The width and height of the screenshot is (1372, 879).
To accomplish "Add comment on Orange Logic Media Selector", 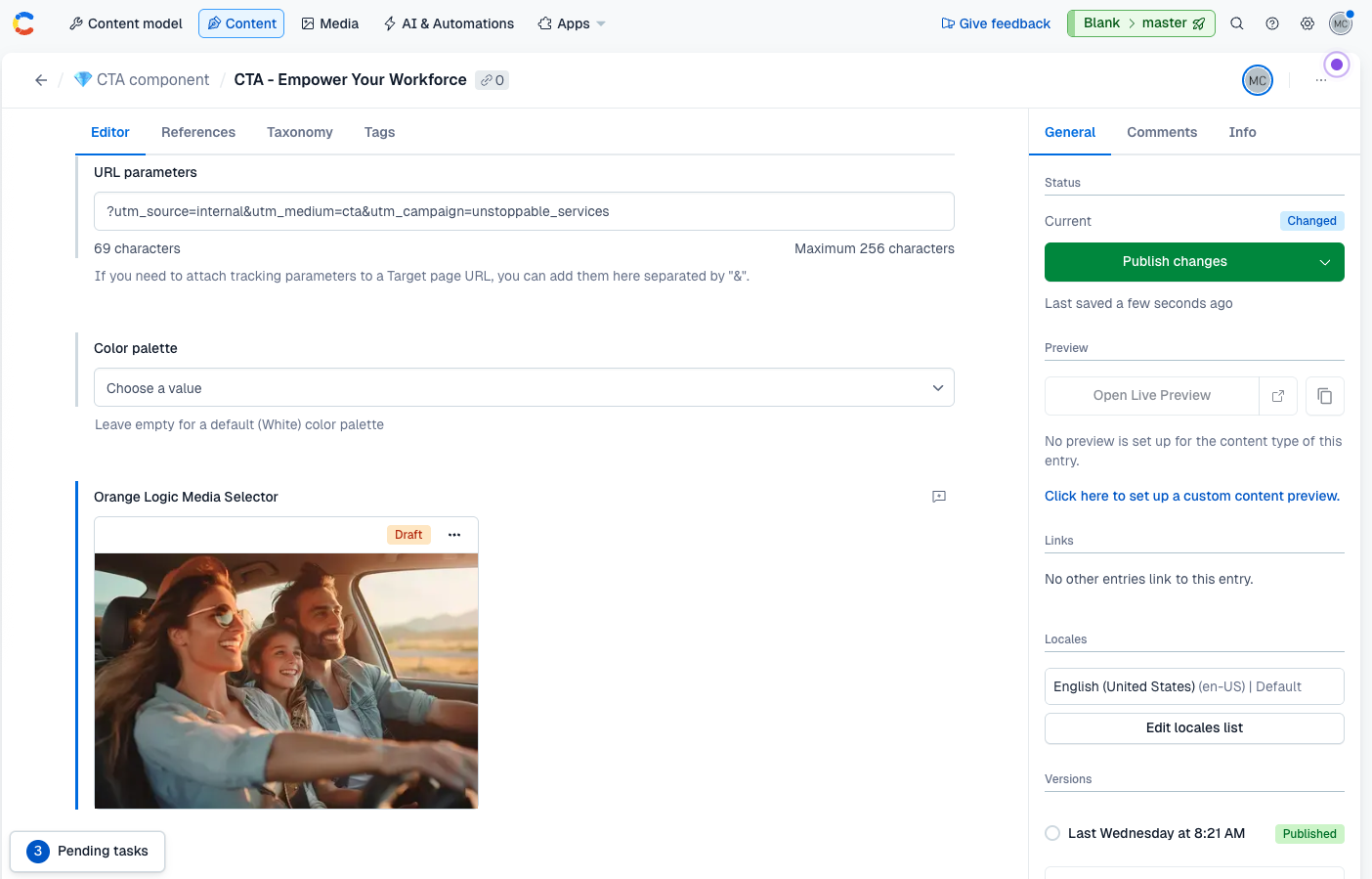I will tap(939, 497).
